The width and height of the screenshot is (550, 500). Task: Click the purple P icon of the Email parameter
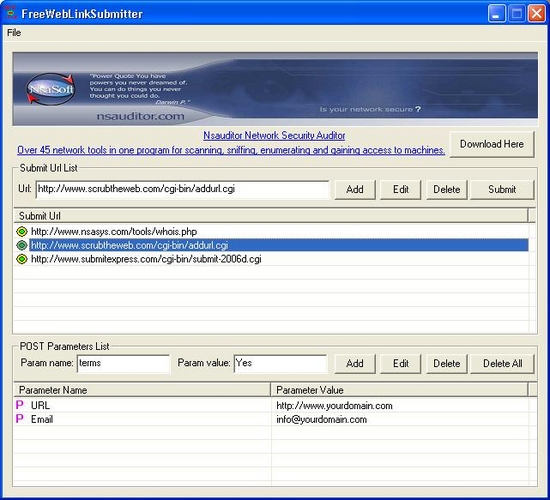coord(20,419)
